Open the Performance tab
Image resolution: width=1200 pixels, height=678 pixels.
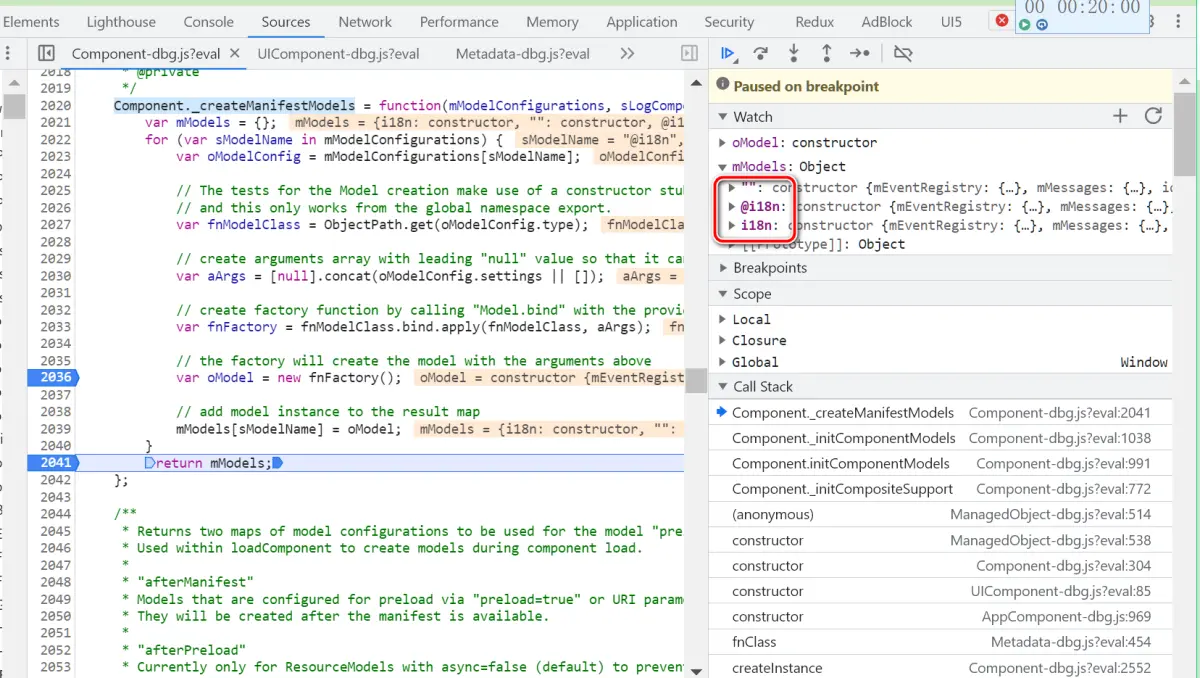(460, 22)
